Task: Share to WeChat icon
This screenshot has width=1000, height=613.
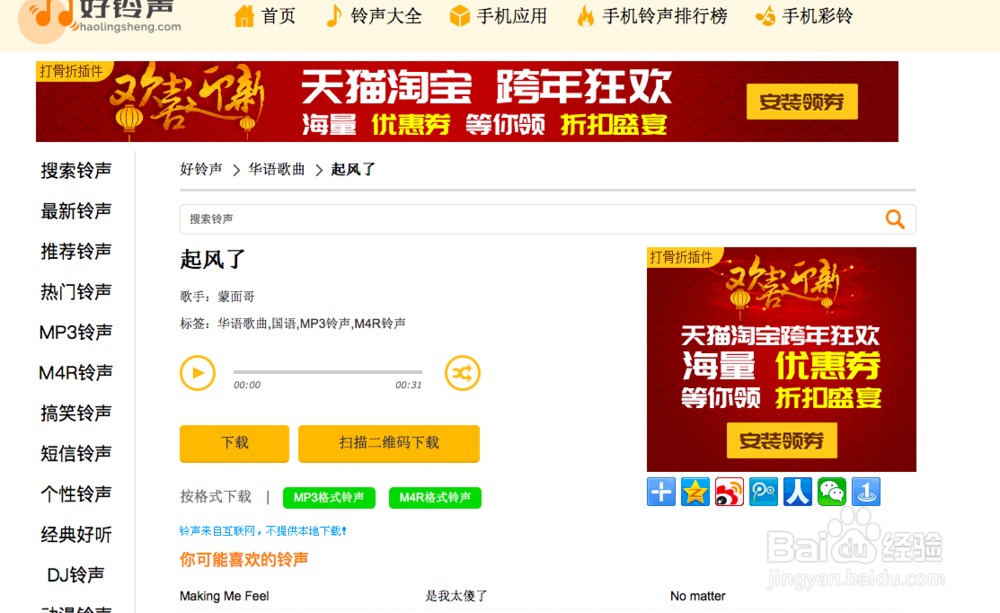Action: pyautogui.click(x=832, y=492)
